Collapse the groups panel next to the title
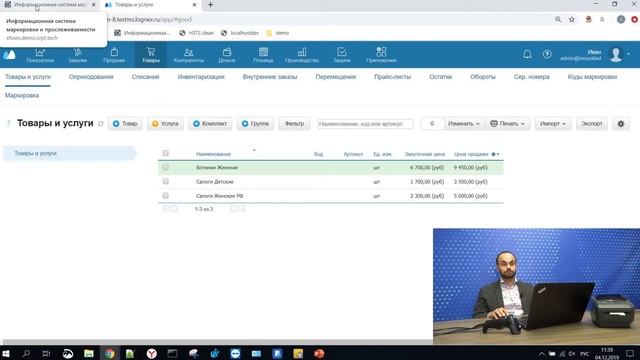 coord(8,122)
